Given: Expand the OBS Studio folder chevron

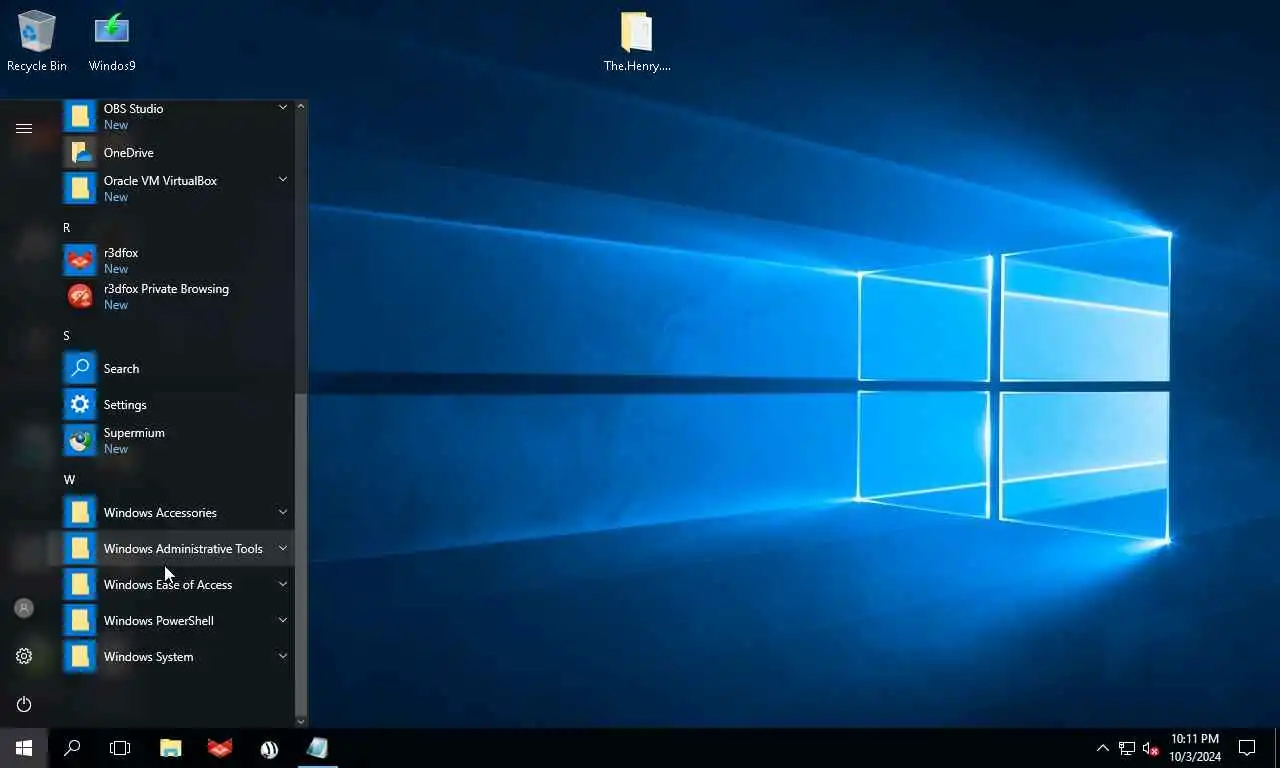Looking at the screenshot, I should coord(283,108).
